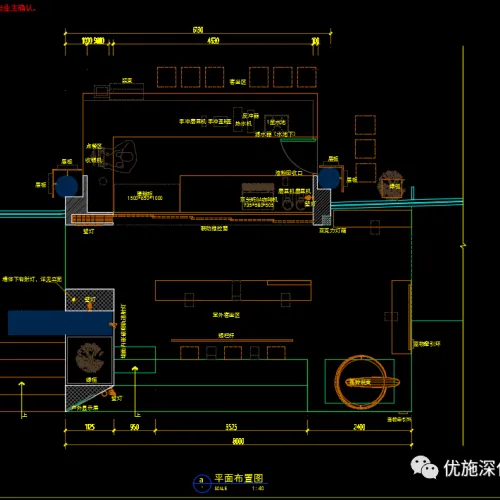This screenshot has width=500, height=500.
Task: Click the plant symbol in left planter box
Action: [x=89, y=358]
